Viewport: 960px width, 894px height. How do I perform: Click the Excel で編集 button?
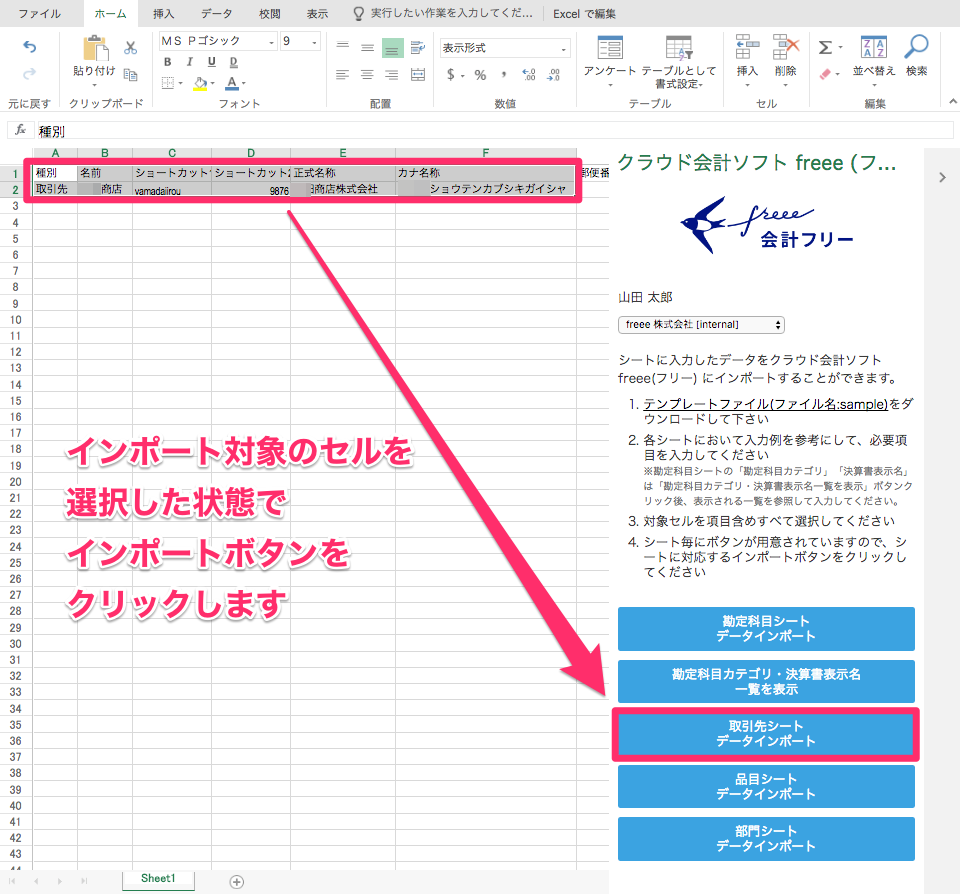[584, 13]
